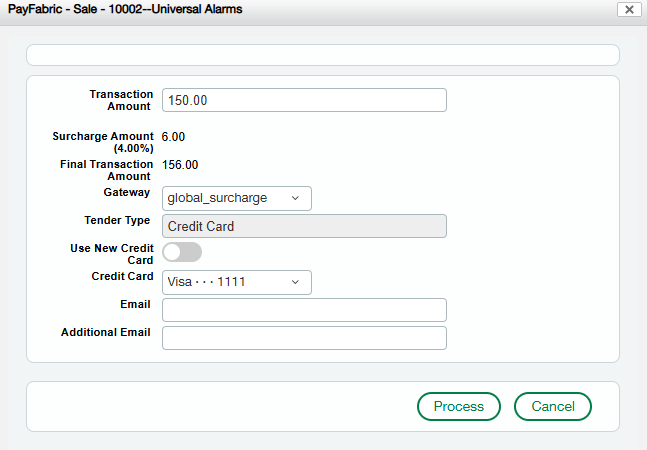Focus the Transaction Amount input field
The width and height of the screenshot is (647, 450).
click(x=304, y=100)
